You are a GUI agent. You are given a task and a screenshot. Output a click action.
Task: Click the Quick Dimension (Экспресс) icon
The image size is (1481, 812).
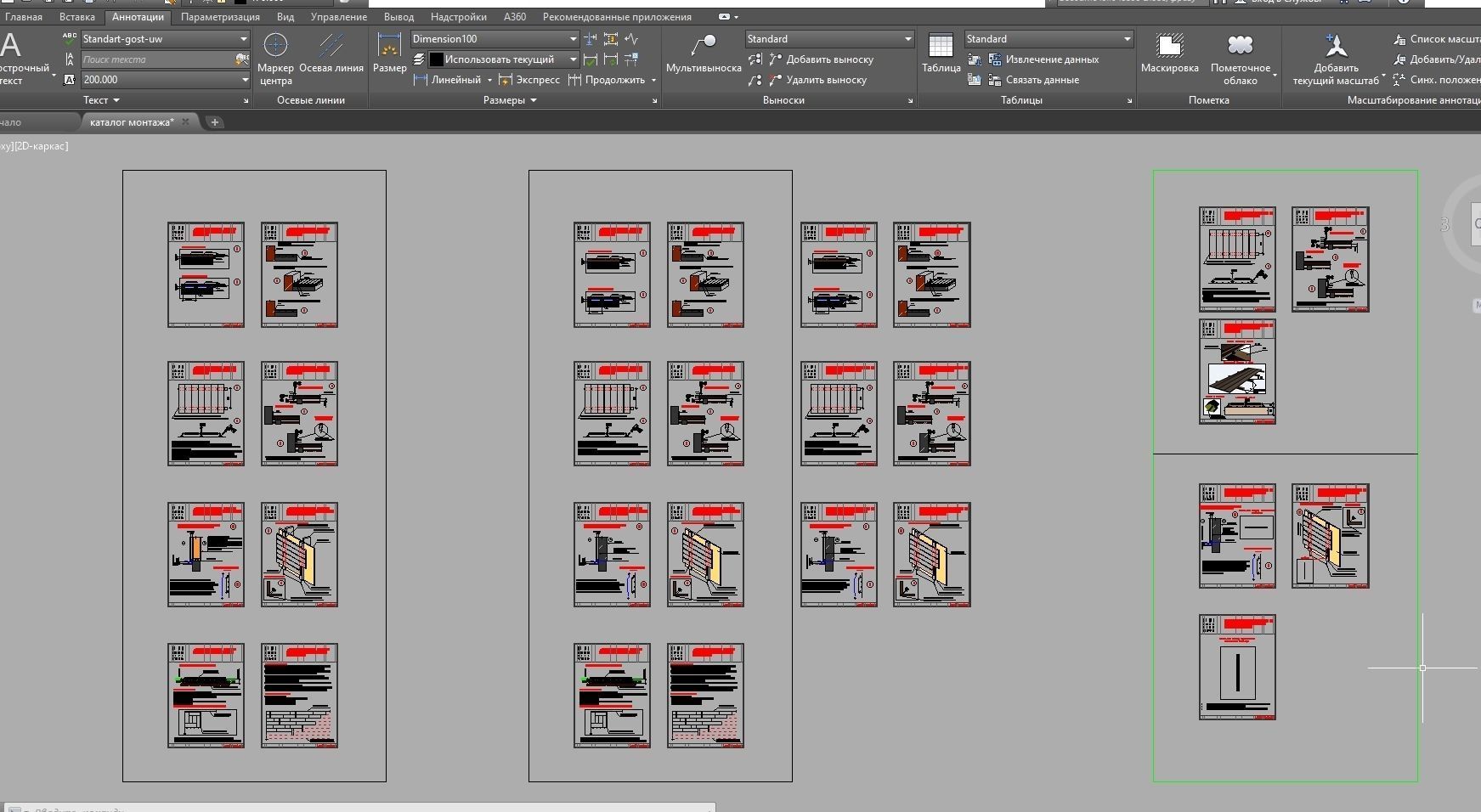(x=506, y=80)
